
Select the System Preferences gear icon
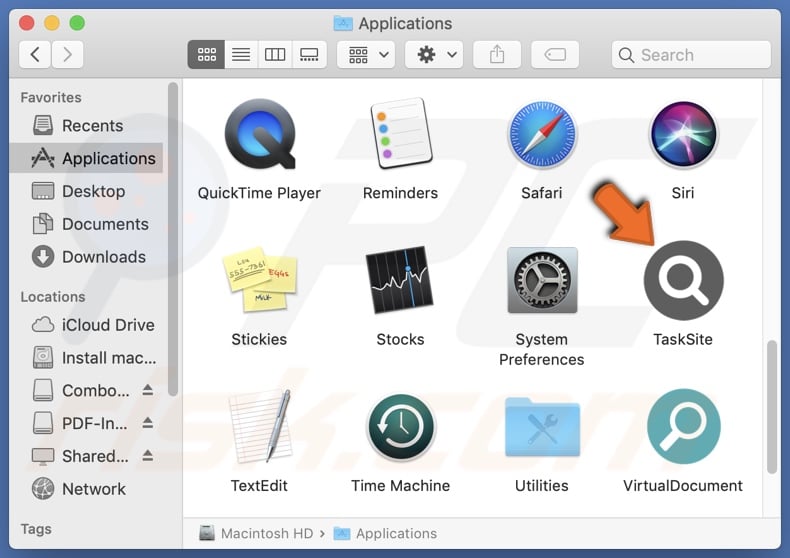542,280
